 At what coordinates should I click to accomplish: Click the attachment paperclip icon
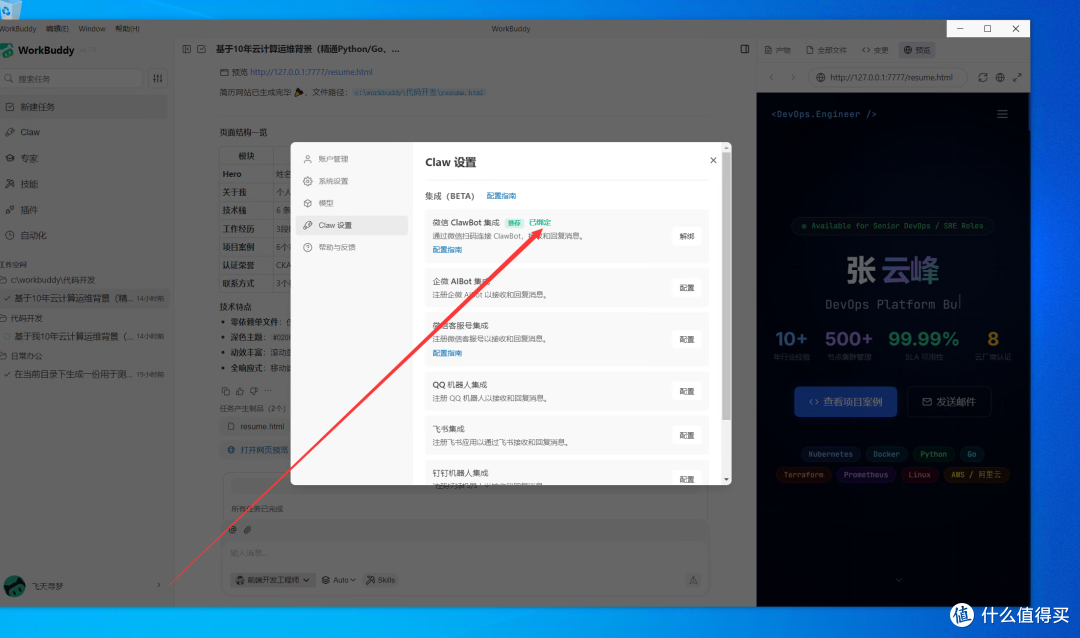coord(247,530)
